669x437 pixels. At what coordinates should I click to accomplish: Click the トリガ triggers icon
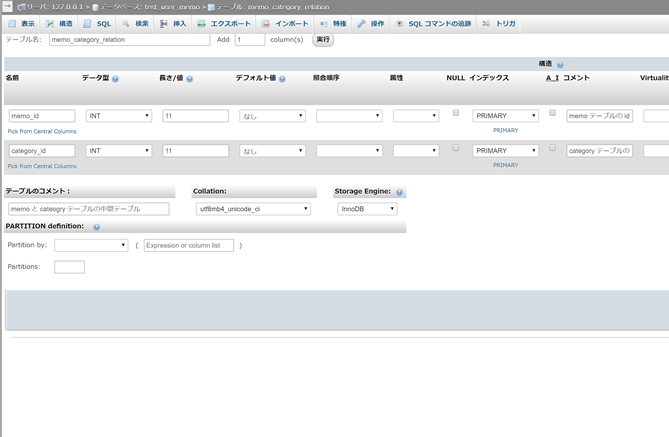(x=486, y=24)
